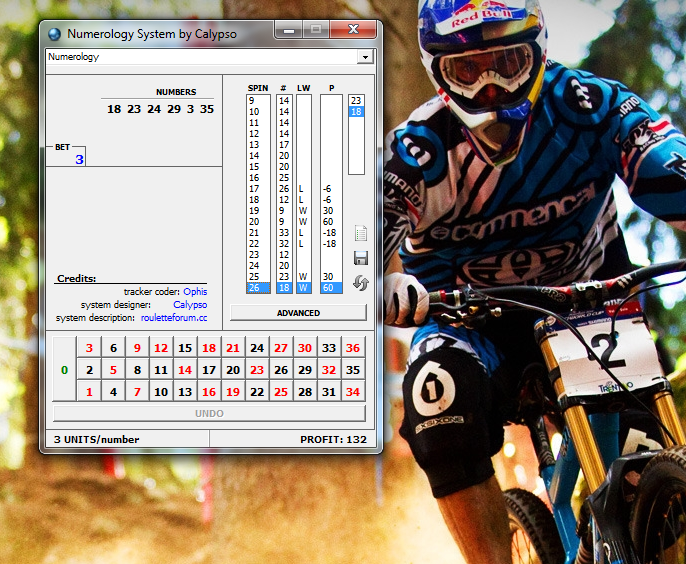Click roulette number 36
686x564 pixels.
coord(353,348)
